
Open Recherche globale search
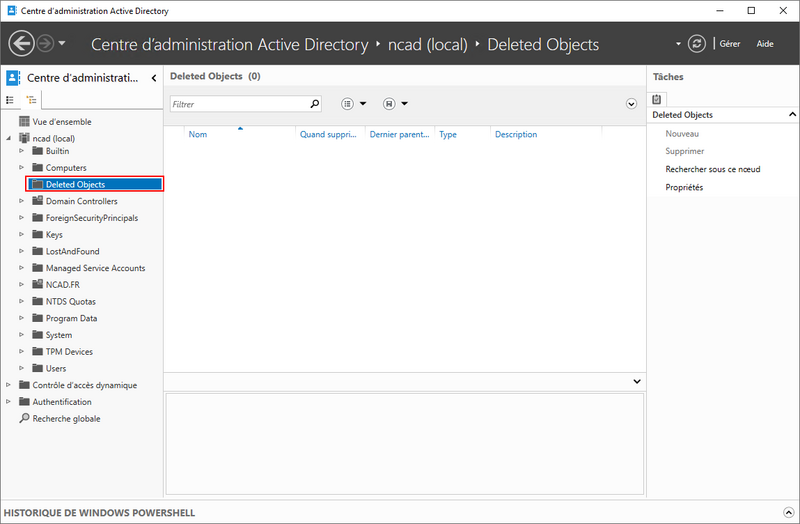point(66,419)
